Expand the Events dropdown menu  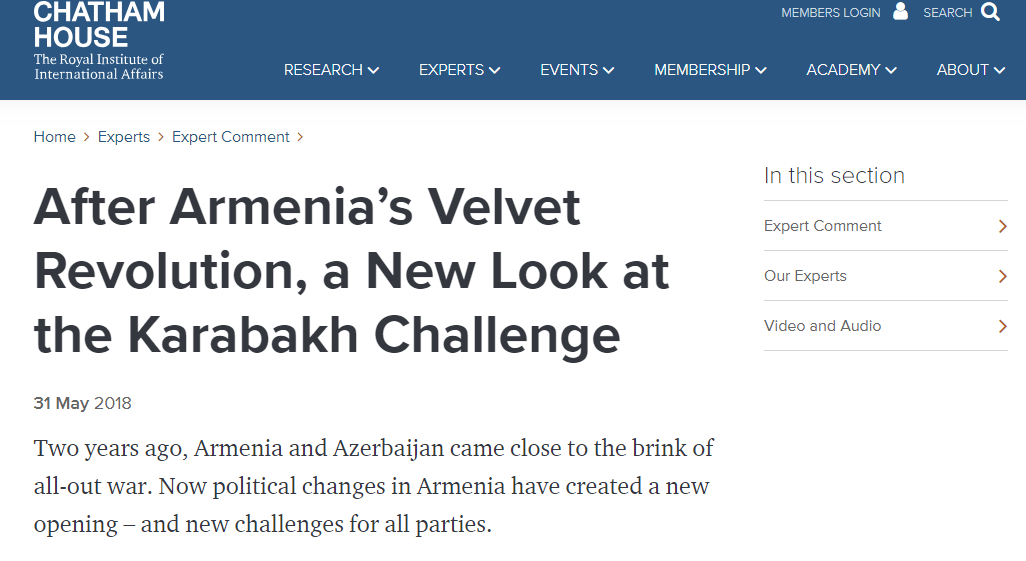click(x=577, y=70)
